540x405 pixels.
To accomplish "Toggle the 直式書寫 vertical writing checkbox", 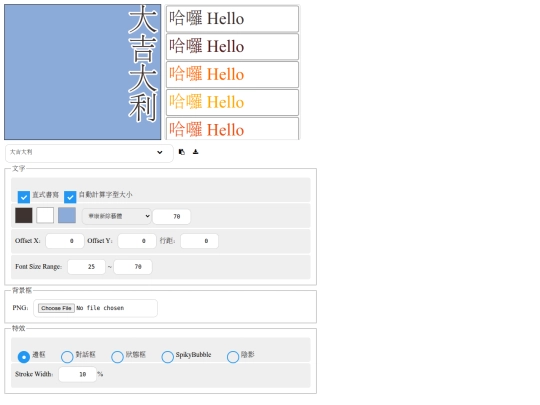I will coord(24,197).
